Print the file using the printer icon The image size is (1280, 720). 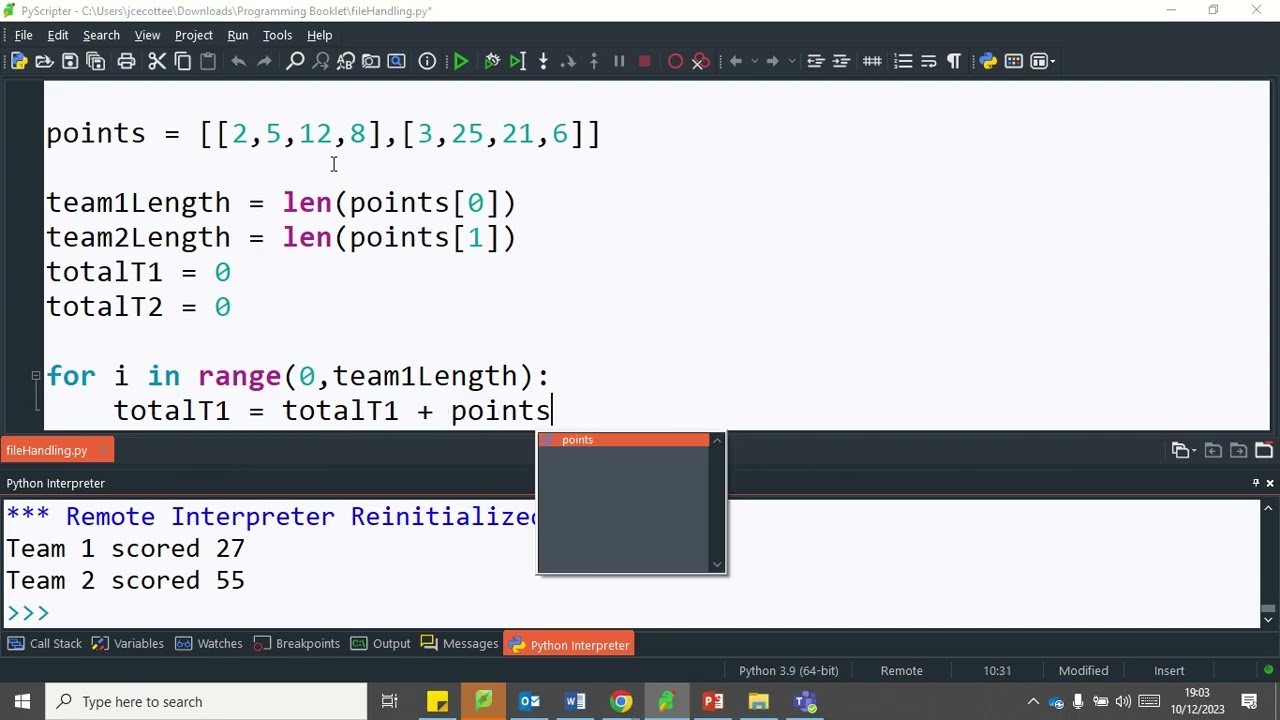coord(126,61)
